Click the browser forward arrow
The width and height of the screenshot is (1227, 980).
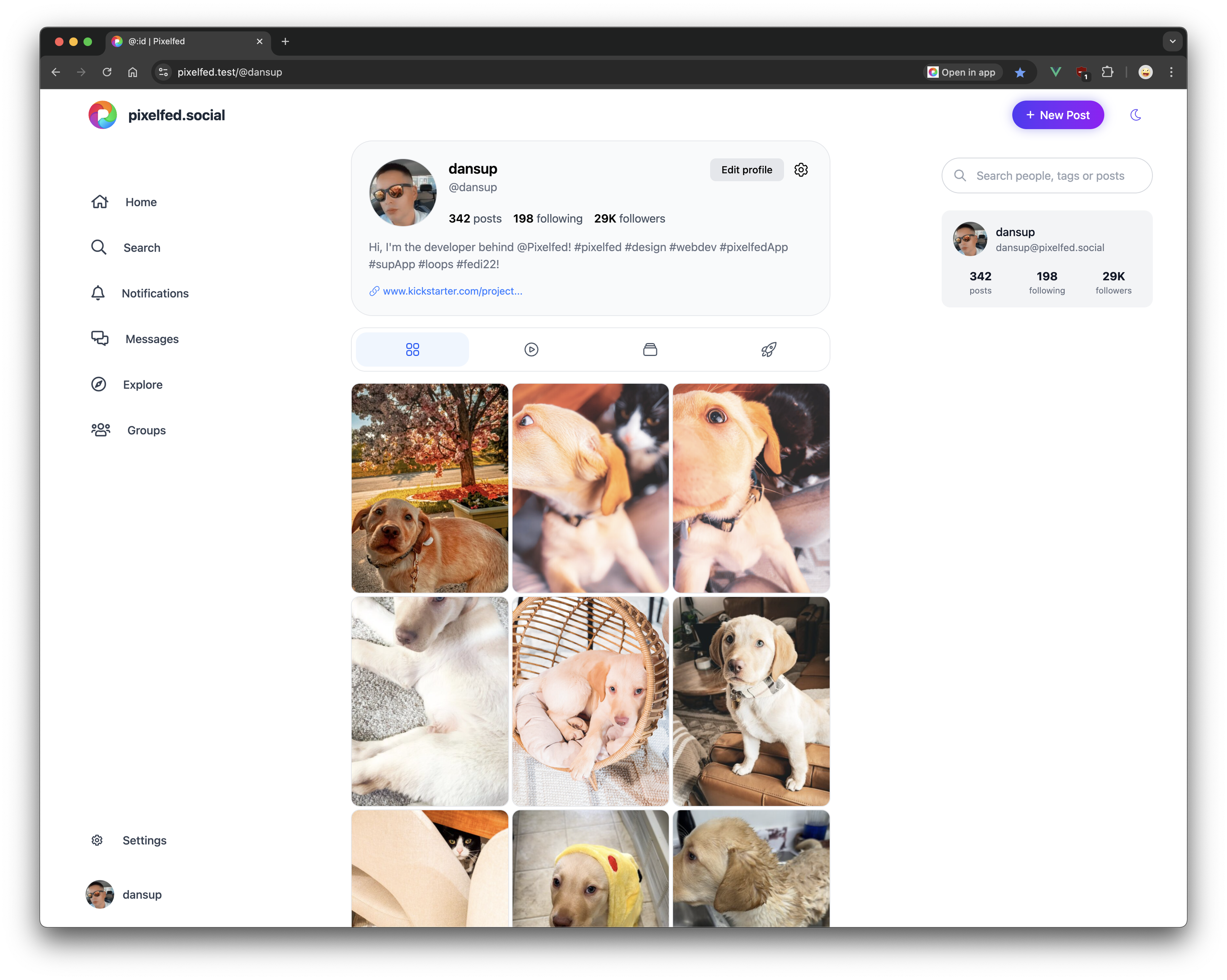(81, 72)
